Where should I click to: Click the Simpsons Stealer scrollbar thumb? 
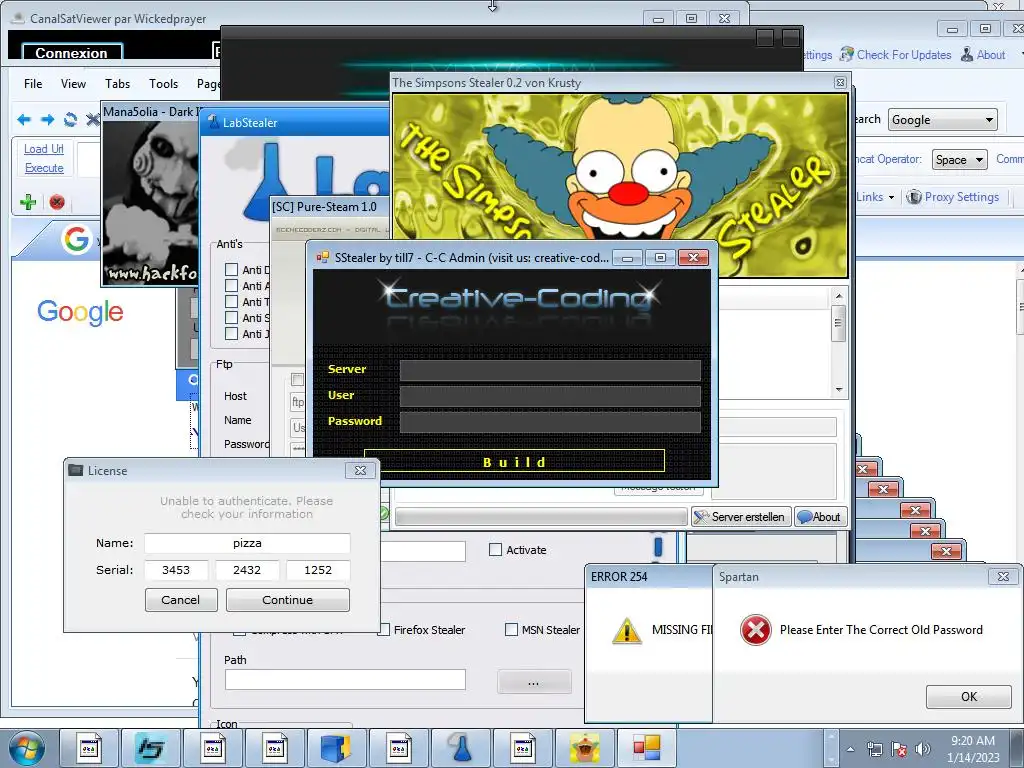tap(839, 325)
